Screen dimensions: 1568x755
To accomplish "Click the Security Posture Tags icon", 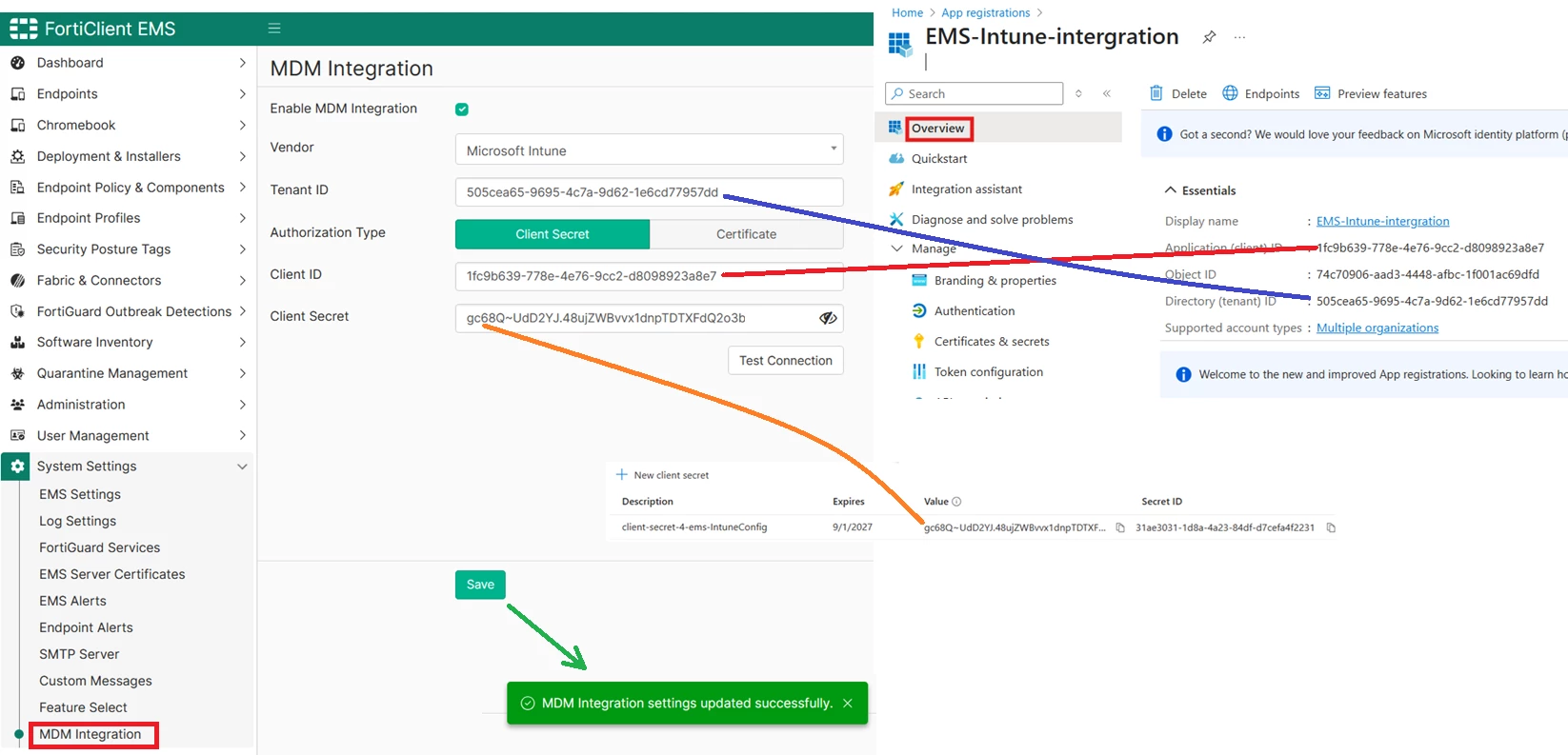I will [x=17, y=249].
